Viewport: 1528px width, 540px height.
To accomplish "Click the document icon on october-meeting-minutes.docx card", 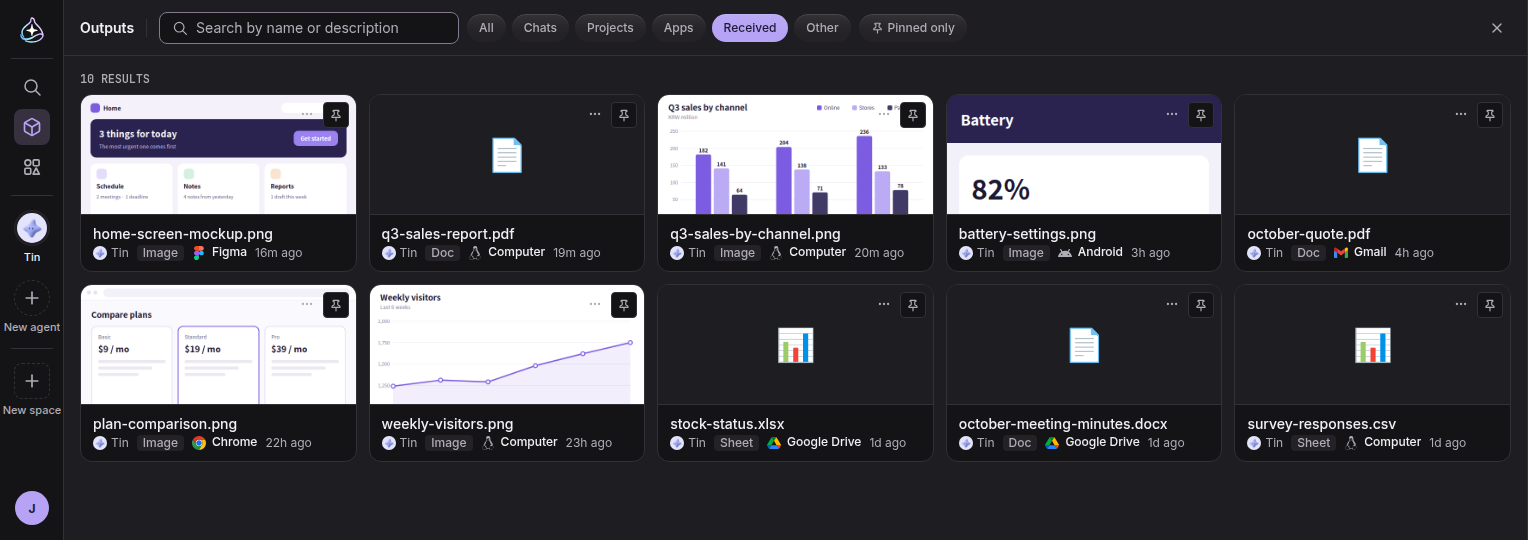I will [1084, 345].
